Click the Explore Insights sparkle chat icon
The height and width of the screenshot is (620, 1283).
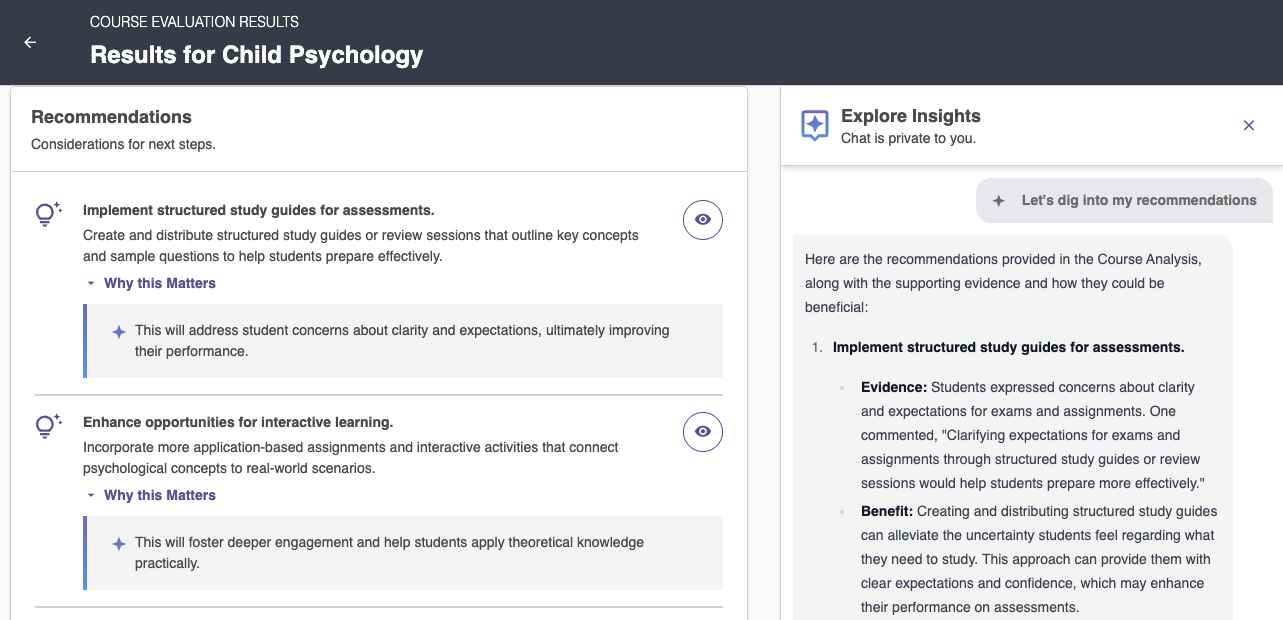click(815, 125)
